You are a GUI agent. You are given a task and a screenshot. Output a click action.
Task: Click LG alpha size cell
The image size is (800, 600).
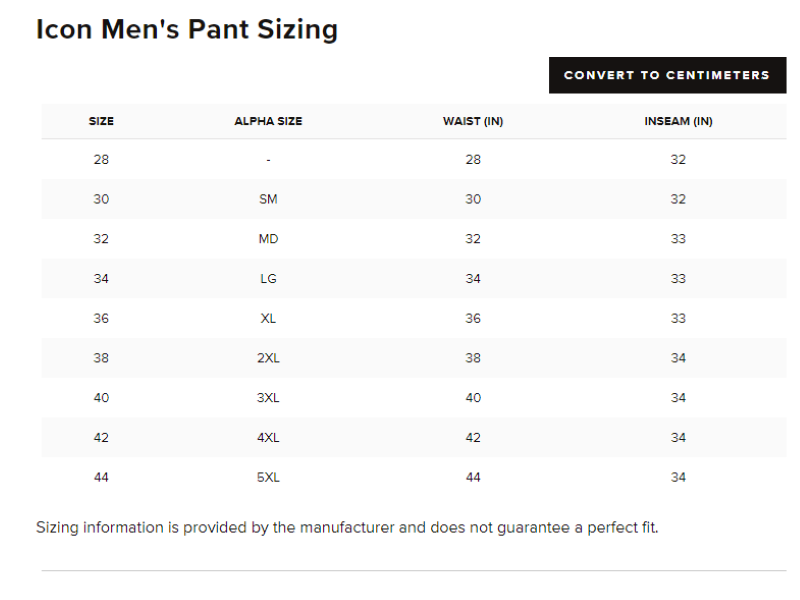click(x=268, y=278)
